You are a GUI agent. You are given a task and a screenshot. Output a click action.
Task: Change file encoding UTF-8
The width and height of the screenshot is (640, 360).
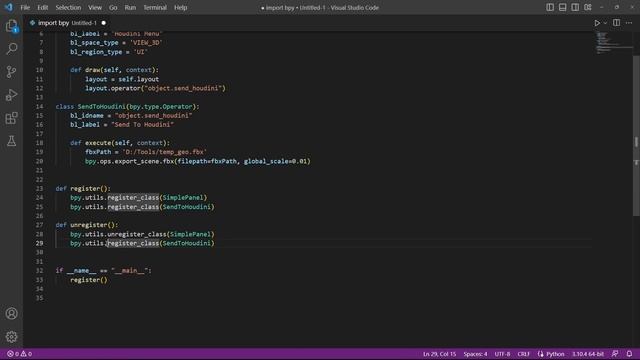(502, 354)
